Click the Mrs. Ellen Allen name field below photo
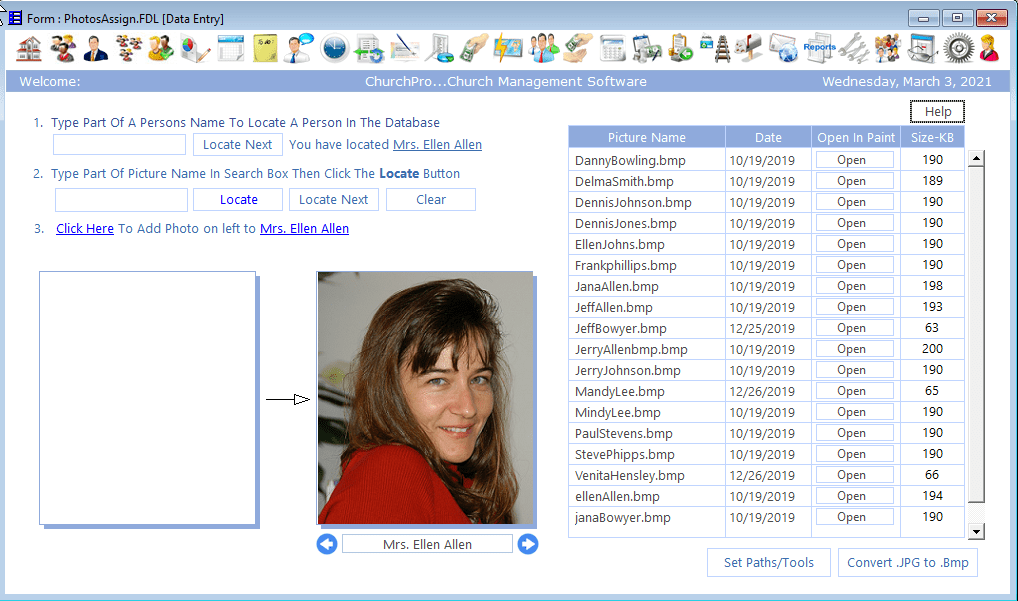1018x601 pixels. pyautogui.click(x=427, y=544)
